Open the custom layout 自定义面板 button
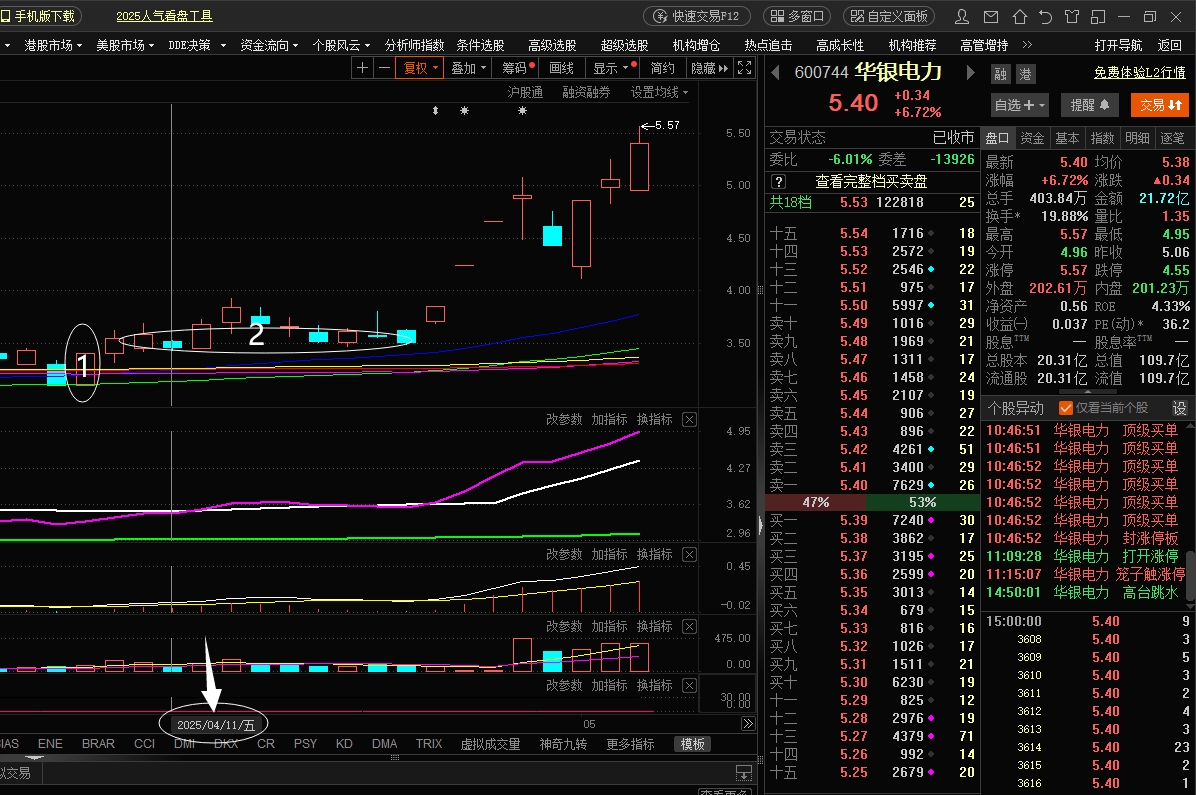Viewport: 1196px width, 795px height. [889, 16]
